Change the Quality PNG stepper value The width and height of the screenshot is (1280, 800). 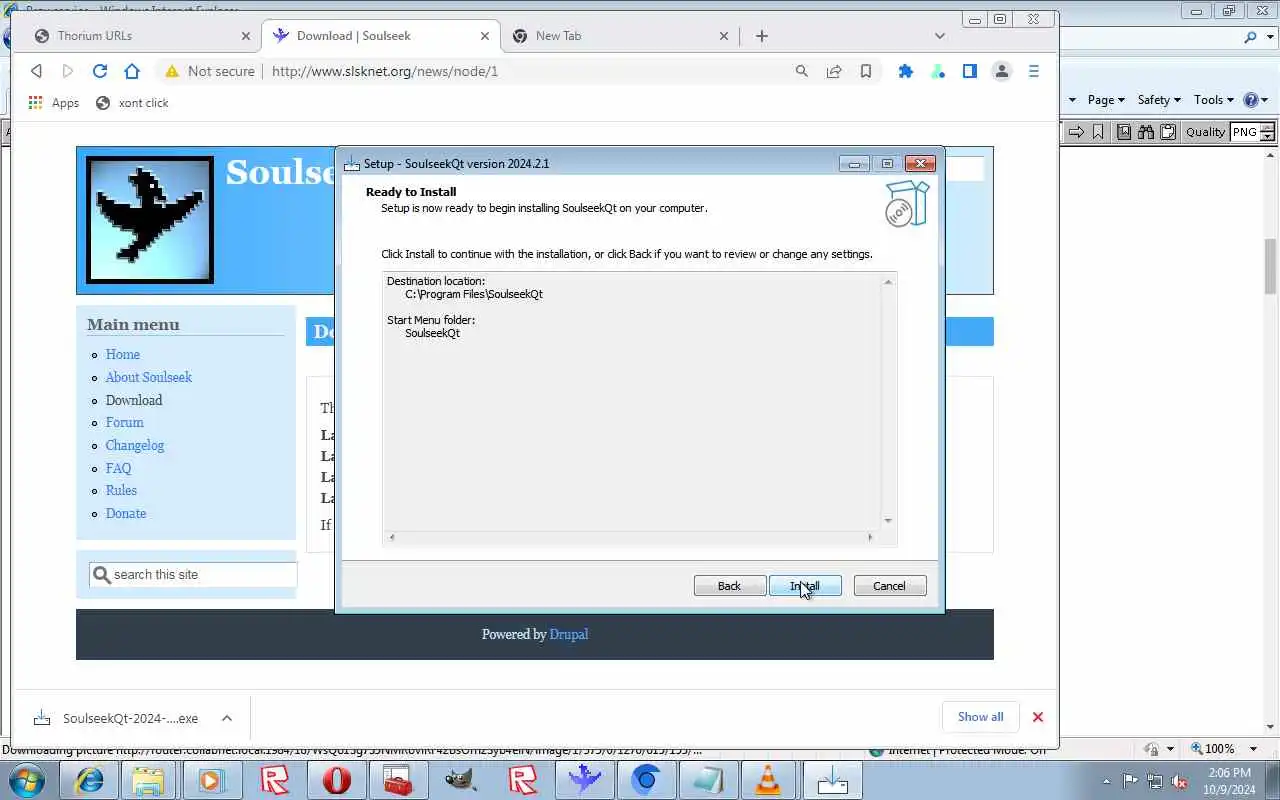click(x=1268, y=132)
